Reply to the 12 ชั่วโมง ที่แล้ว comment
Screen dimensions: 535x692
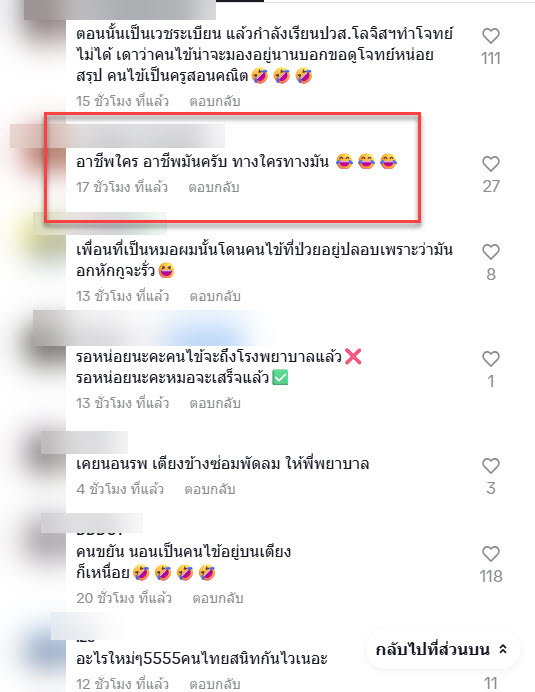click(x=215, y=684)
